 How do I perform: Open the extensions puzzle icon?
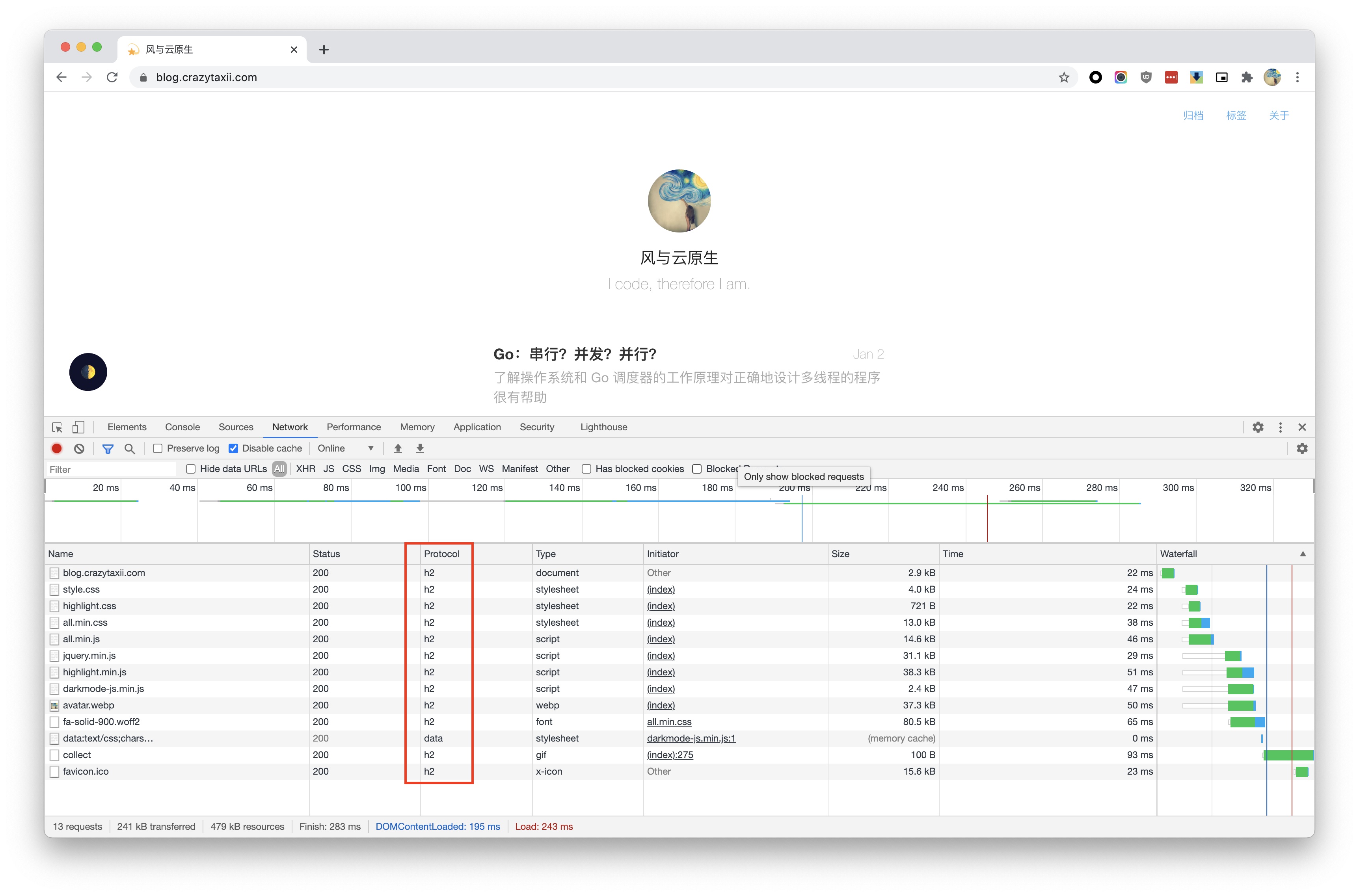[x=1246, y=77]
